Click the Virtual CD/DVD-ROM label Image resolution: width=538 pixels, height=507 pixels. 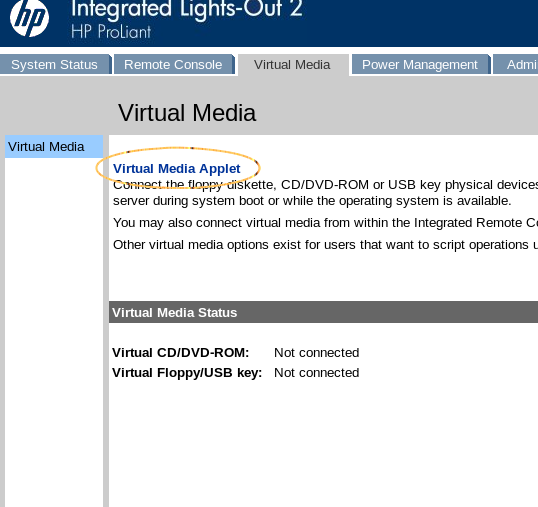[180, 353]
